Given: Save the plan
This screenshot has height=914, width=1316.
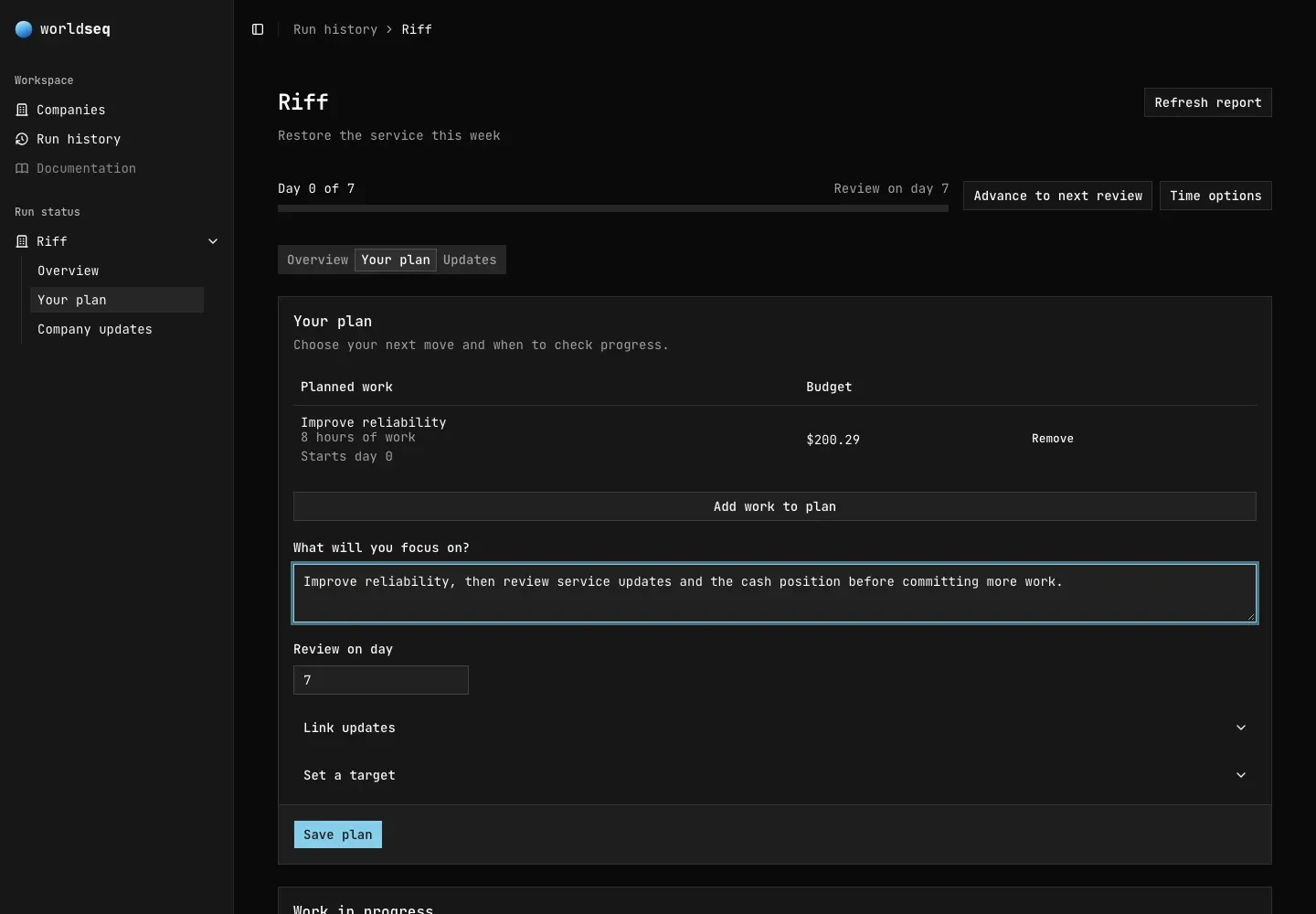Looking at the screenshot, I should pyautogui.click(x=338, y=834).
